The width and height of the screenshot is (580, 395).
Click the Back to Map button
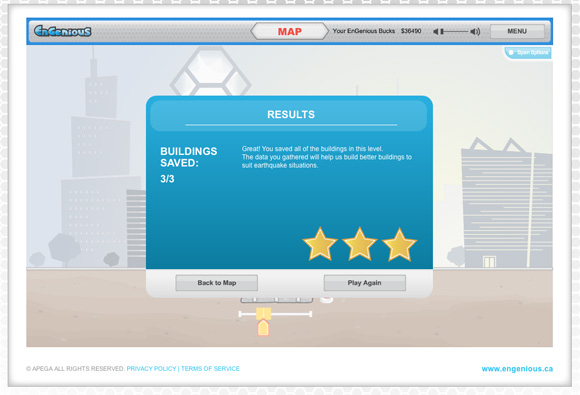tap(216, 283)
